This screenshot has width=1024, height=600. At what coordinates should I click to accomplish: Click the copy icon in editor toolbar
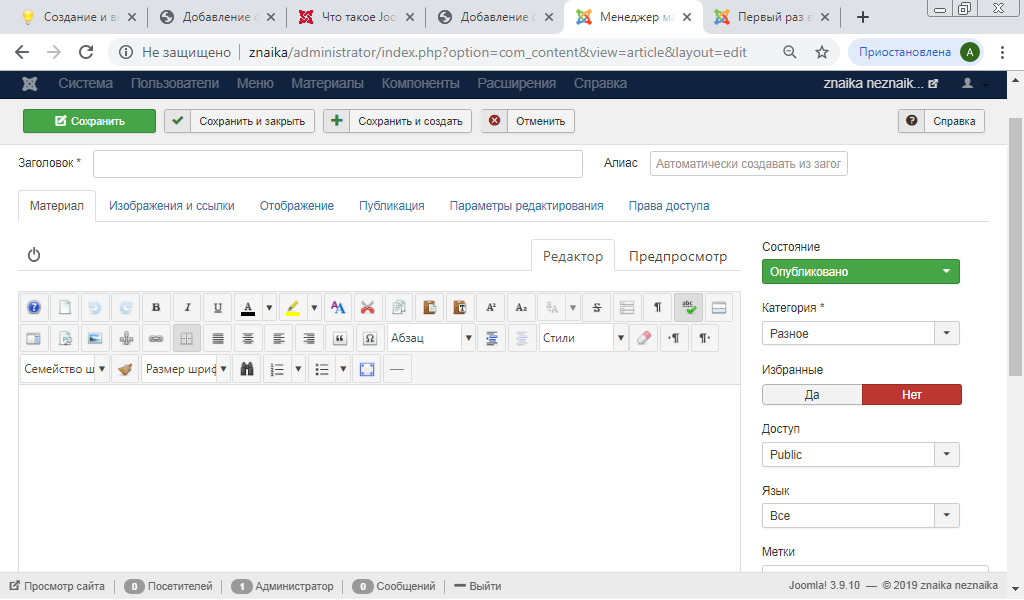coord(398,308)
